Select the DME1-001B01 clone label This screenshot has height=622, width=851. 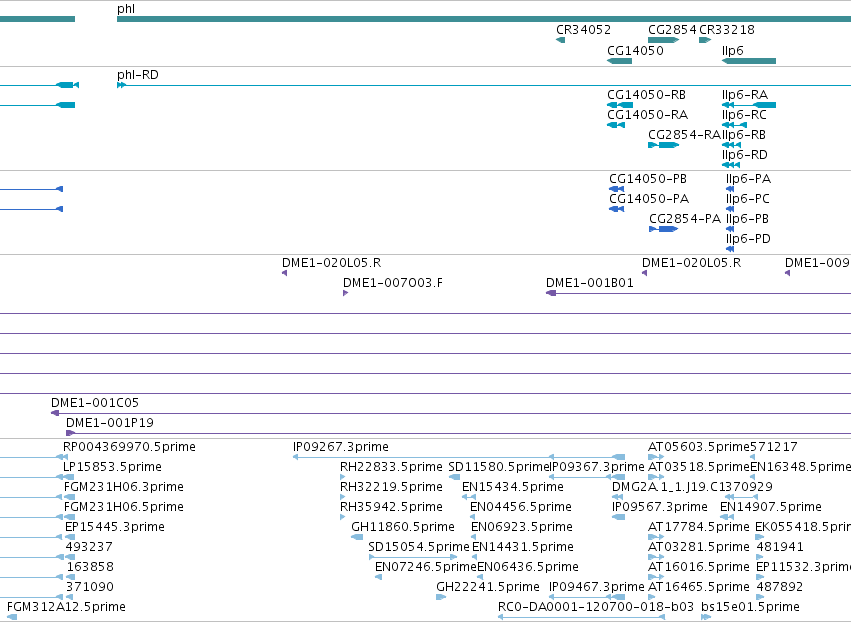coord(590,283)
